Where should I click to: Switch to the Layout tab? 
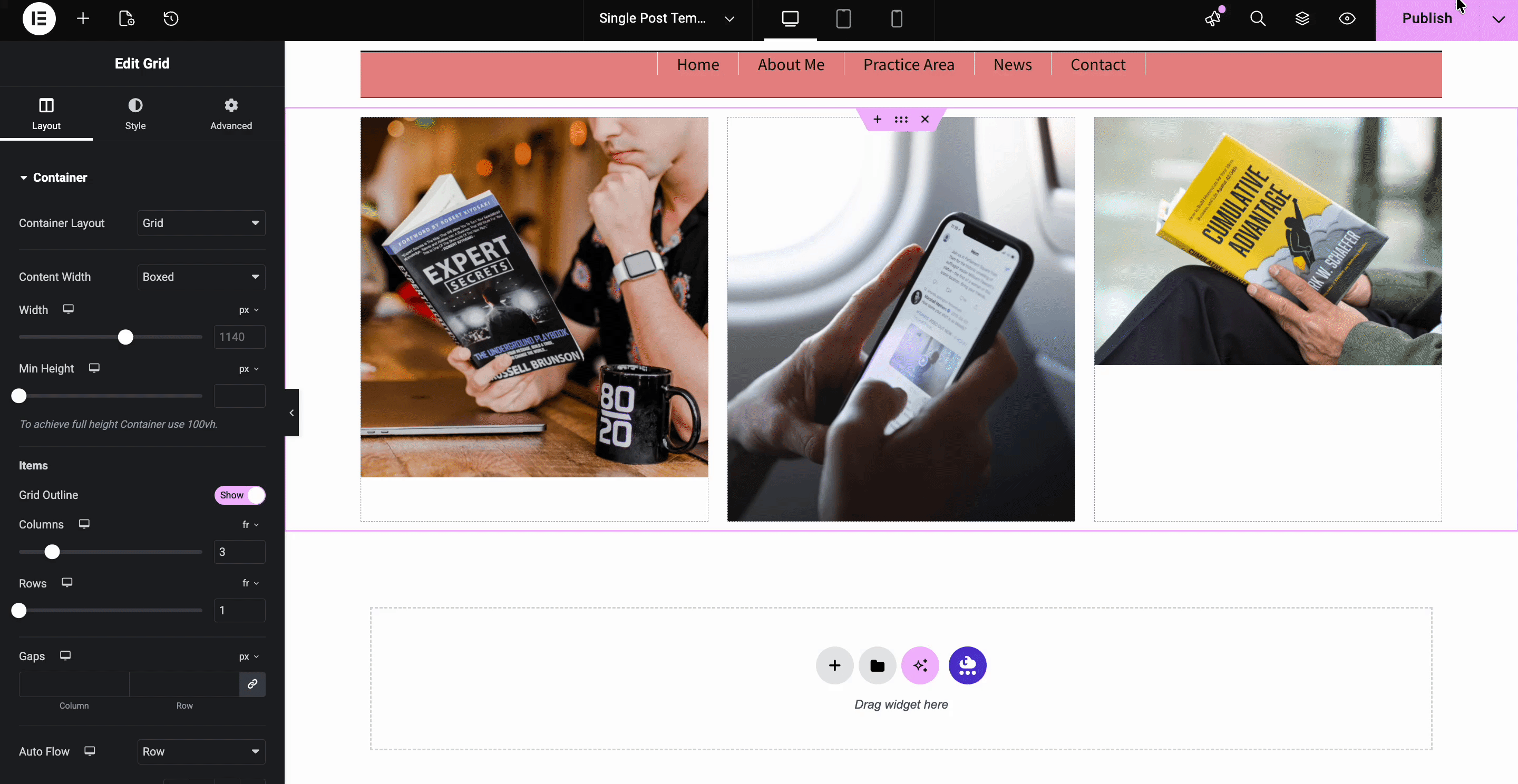coord(46,114)
